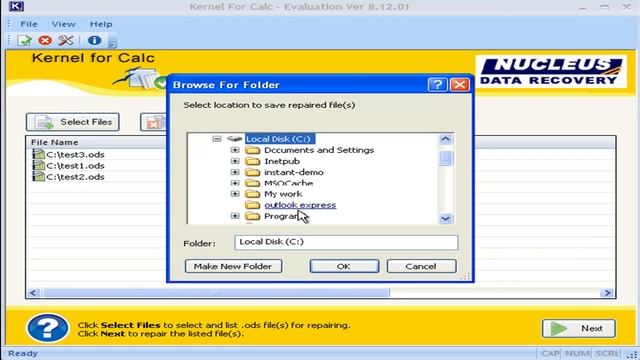Click the test1.ods spreadsheet file icon
This screenshot has height=360, width=640.
click(x=38, y=165)
